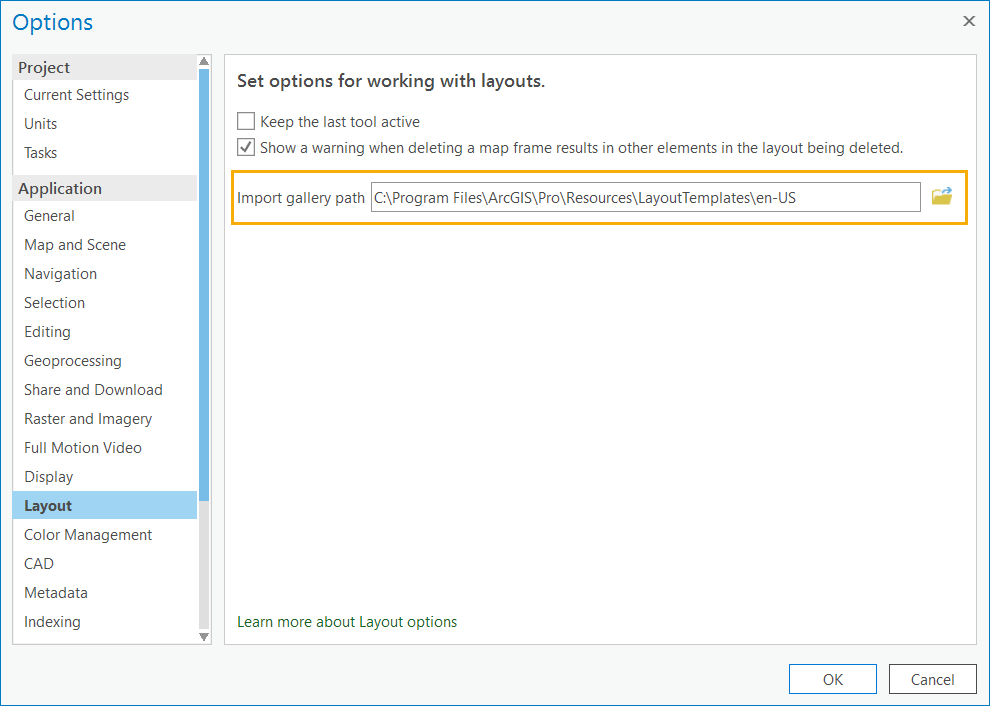990x706 pixels.
Task: Open the Import gallery path browse folder icon
Action: (941, 197)
